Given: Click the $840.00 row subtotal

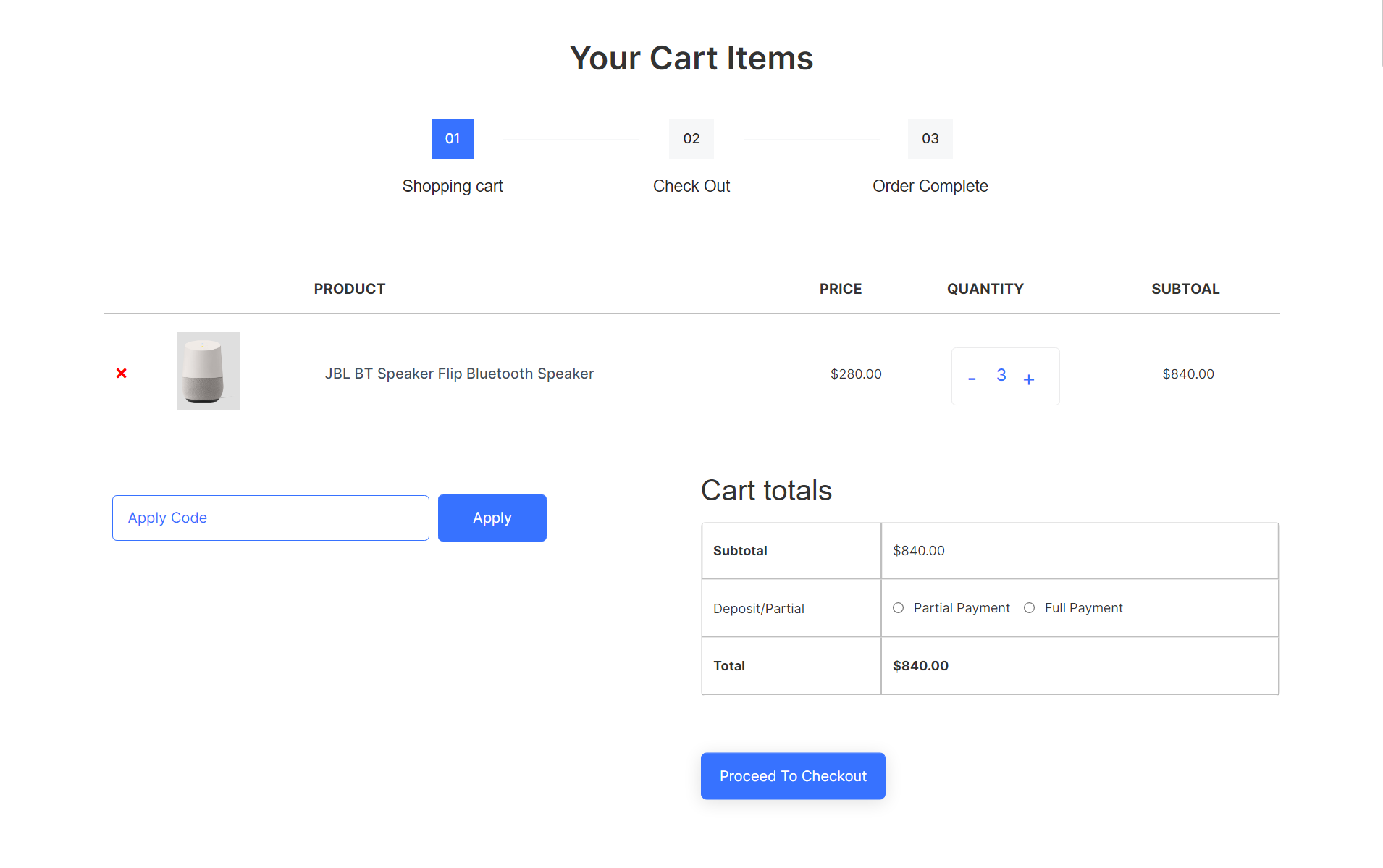Looking at the screenshot, I should (1188, 374).
